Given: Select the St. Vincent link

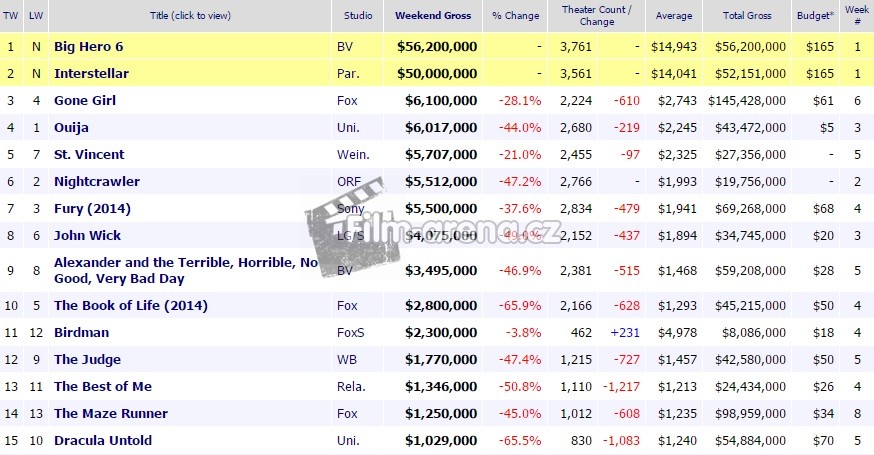Looking at the screenshot, I should tap(89, 154).
